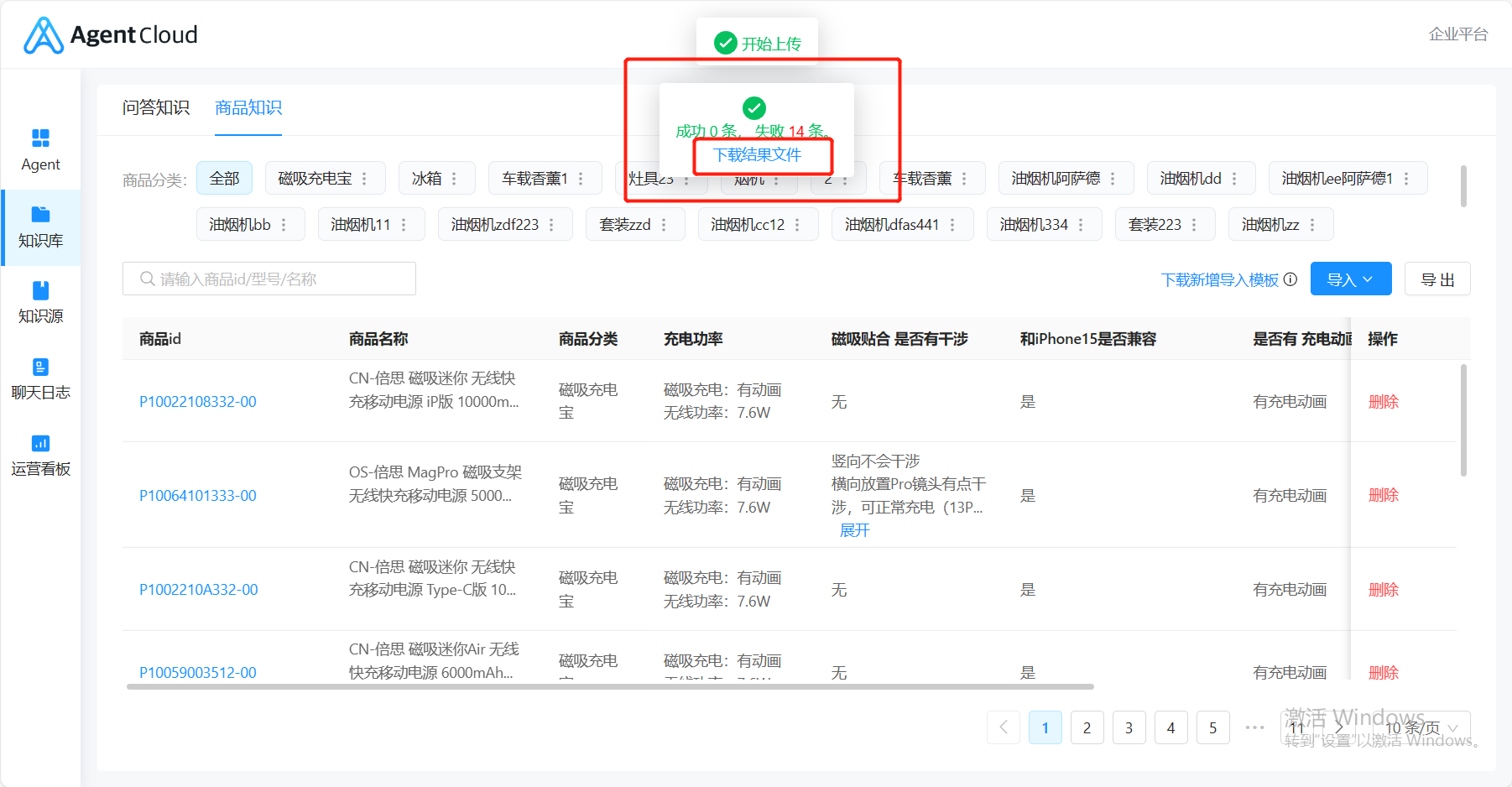
Task: Go to page 5
Action: point(1213,727)
